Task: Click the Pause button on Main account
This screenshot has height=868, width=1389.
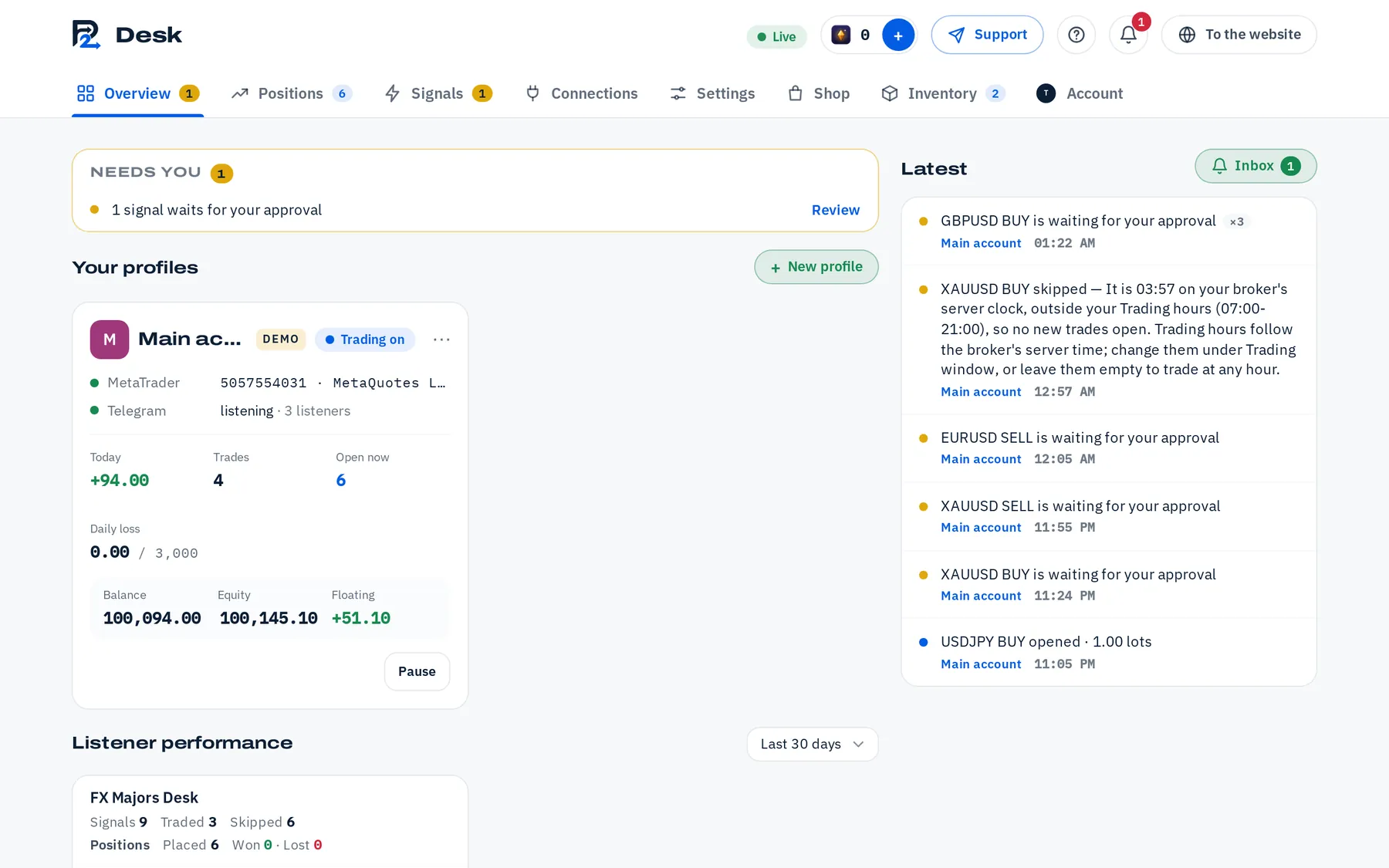Action: tap(417, 671)
